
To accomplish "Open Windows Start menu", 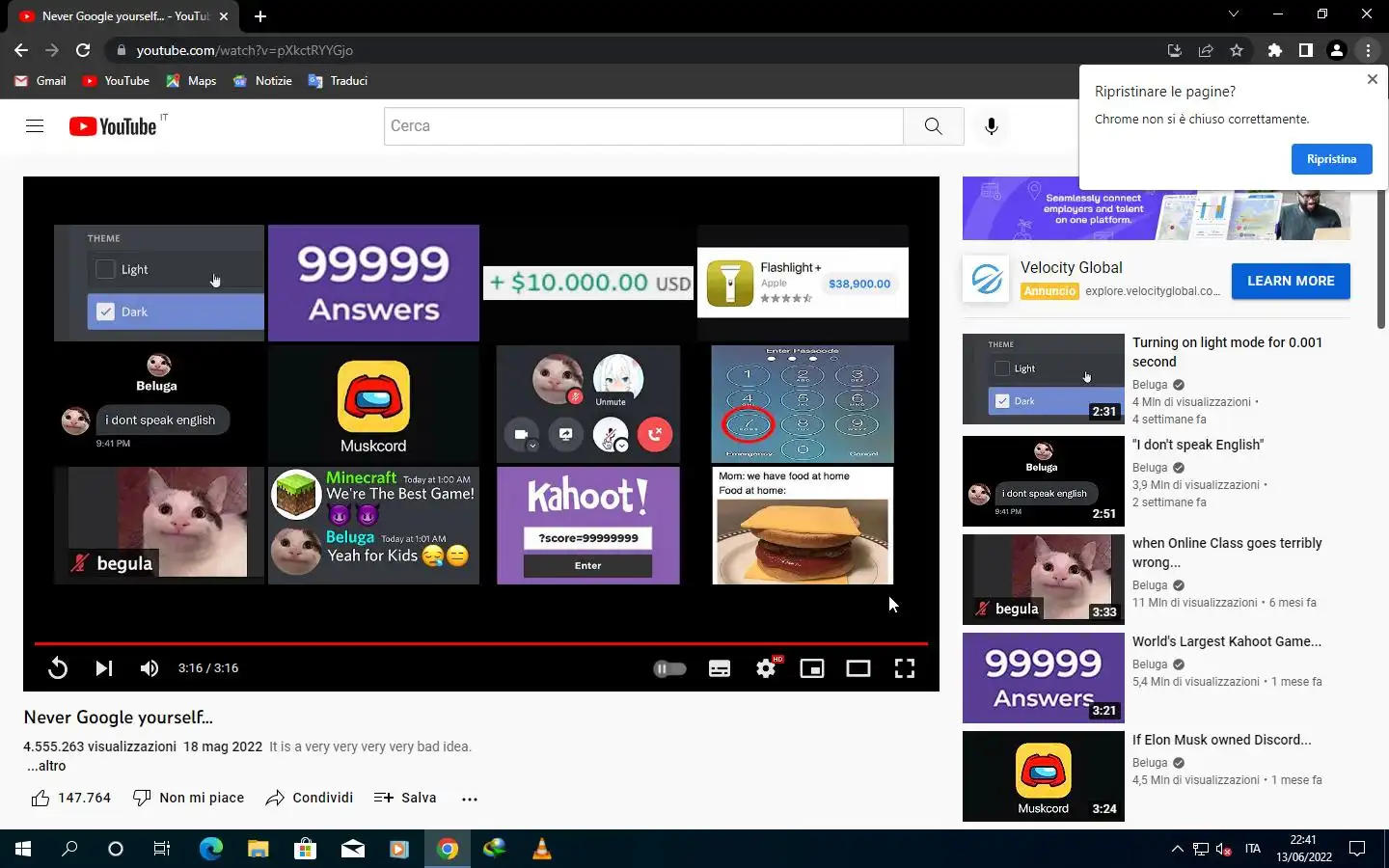I will click(23, 849).
